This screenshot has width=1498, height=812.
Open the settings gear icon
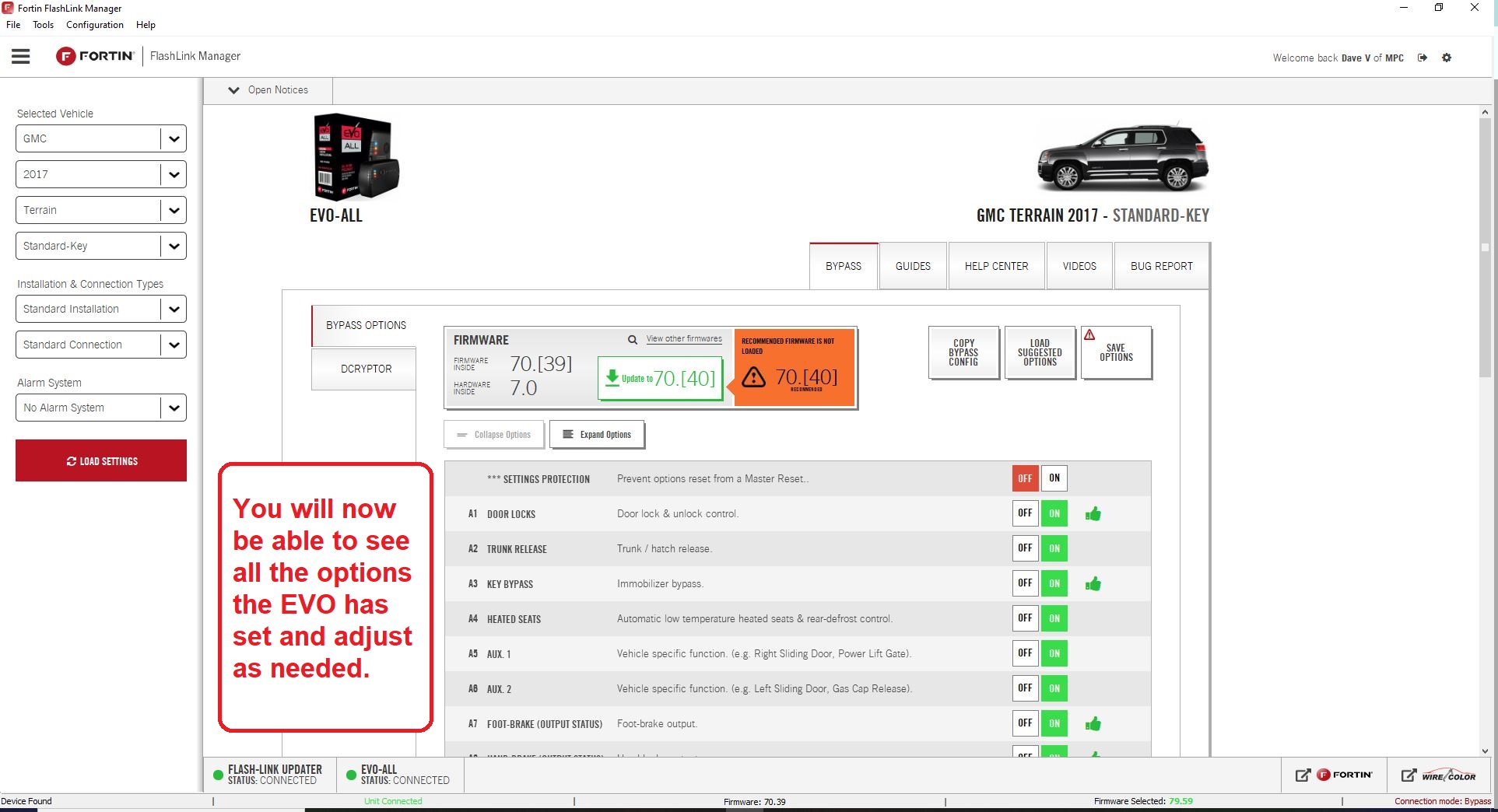[1447, 58]
